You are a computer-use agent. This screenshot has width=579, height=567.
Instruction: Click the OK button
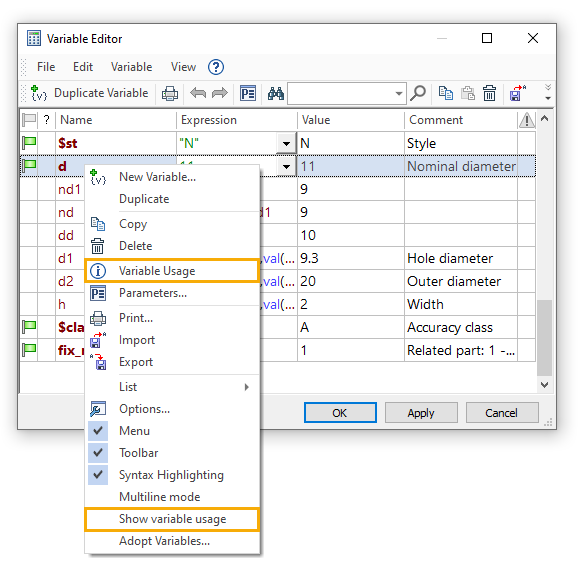pos(340,413)
